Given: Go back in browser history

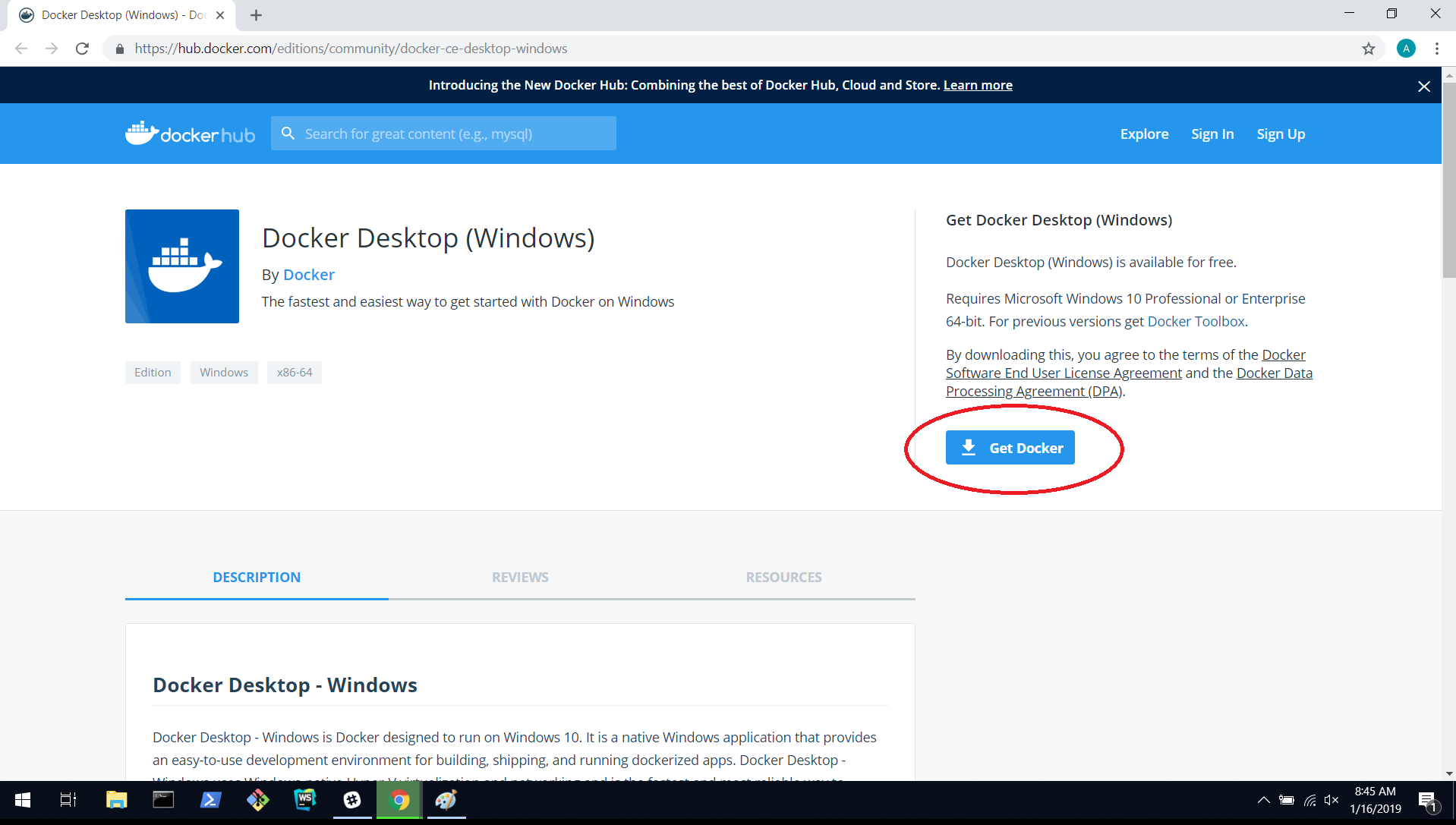Looking at the screenshot, I should [x=21, y=49].
